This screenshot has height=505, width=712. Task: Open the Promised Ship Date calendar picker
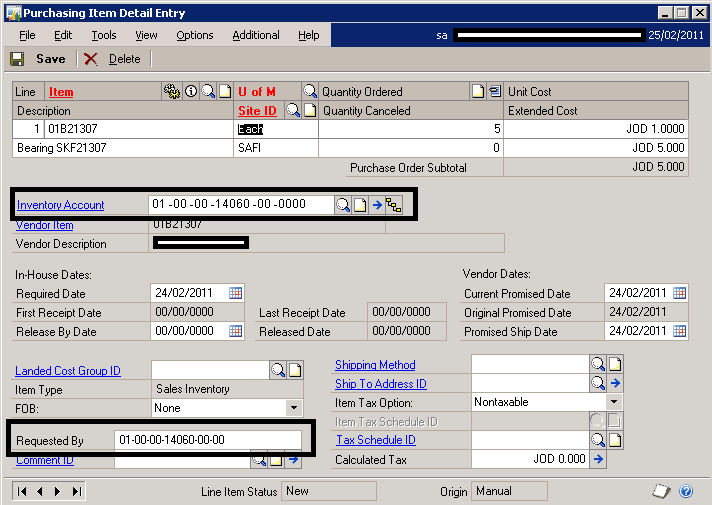pyautogui.click(x=679, y=331)
